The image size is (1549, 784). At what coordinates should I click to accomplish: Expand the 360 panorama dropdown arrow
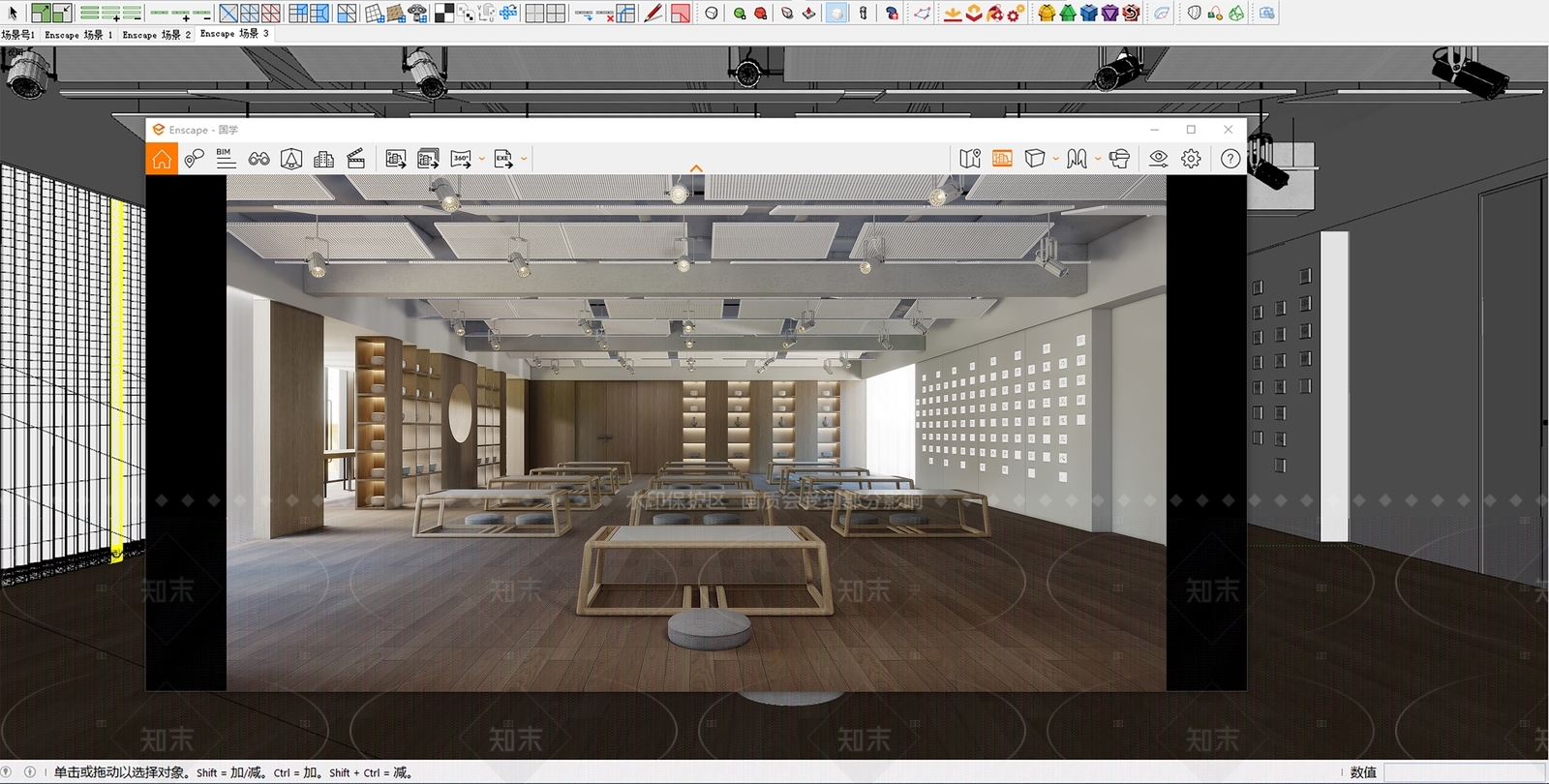pos(482,159)
